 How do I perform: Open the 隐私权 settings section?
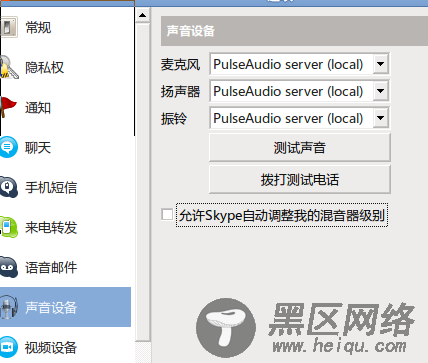[x=65, y=67]
